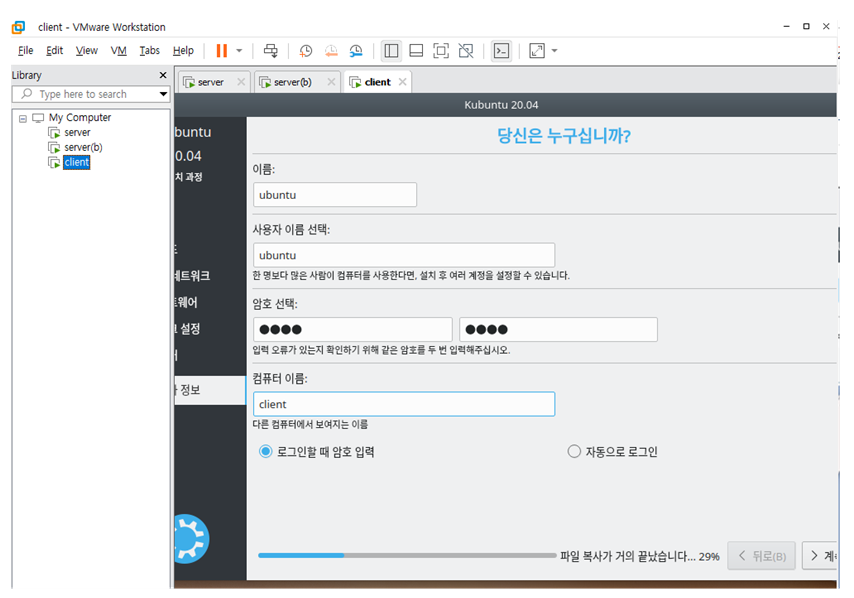Click the 사용자 이름 선택 username field
This screenshot has height=598, width=854.
point(404,255)
